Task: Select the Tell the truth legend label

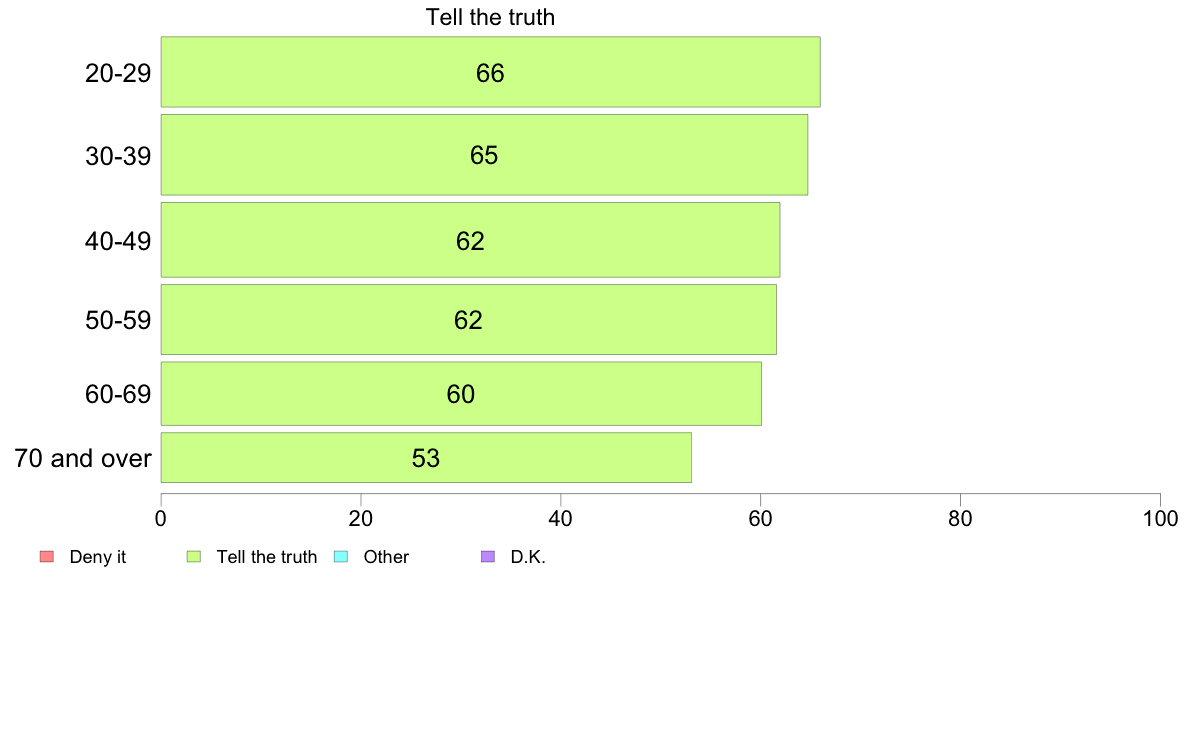Action: coord(267,557)
